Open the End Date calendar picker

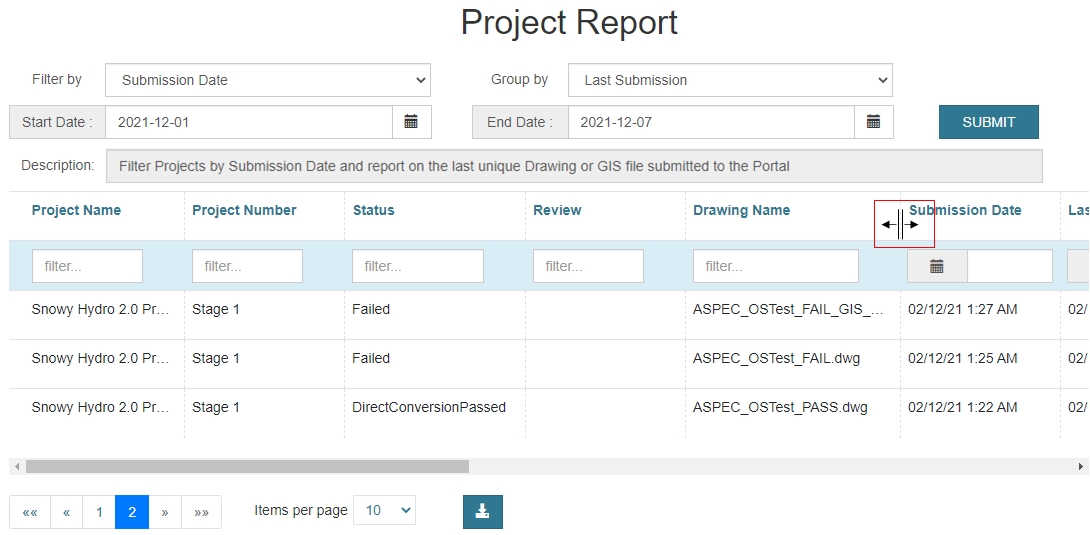point(873,122)
